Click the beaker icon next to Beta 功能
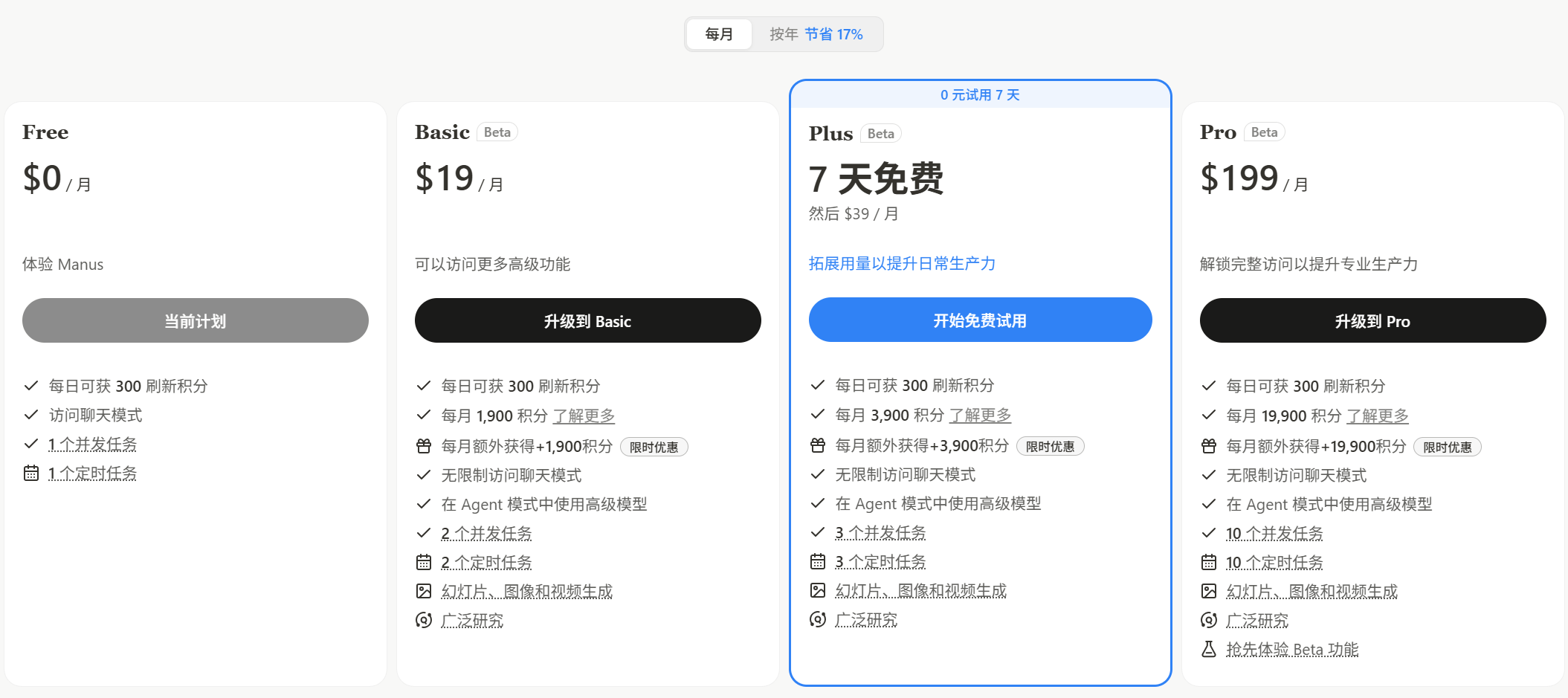This screenshot has width=1568, height=698. click(x=1209, y=648)
